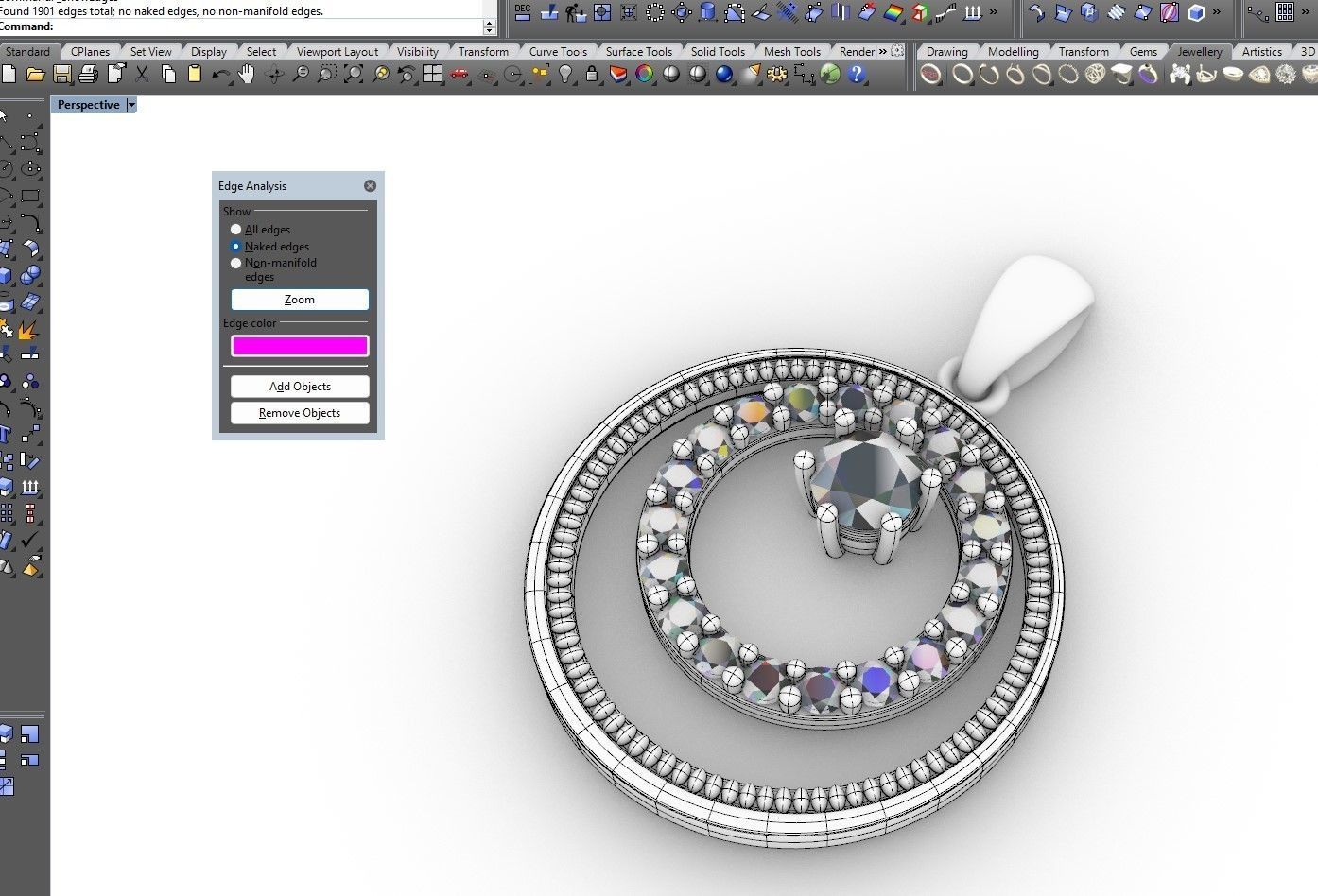Open a file with the folder icon

[35, 74]
